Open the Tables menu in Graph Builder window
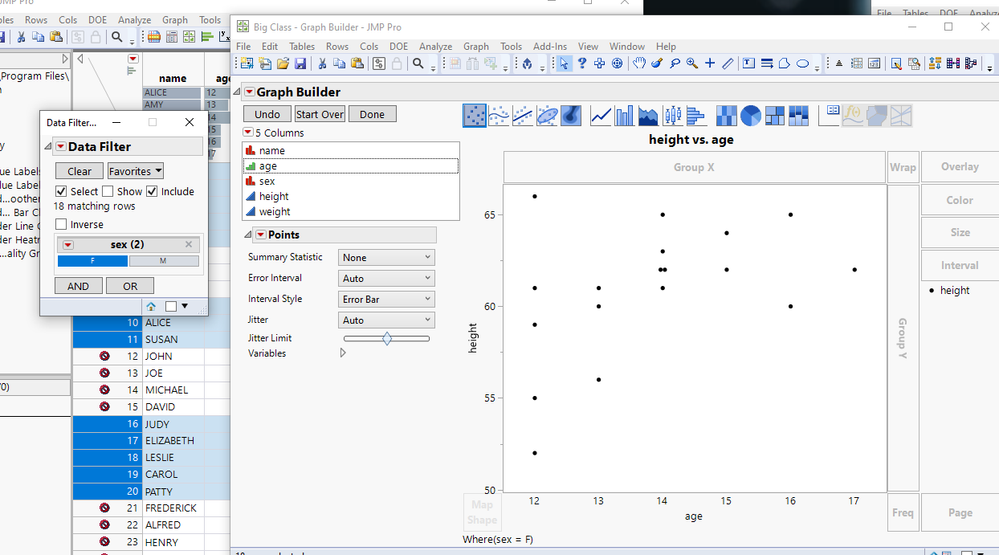The height and width of the screenshot is (555, 999). click(x=301, y=47)
